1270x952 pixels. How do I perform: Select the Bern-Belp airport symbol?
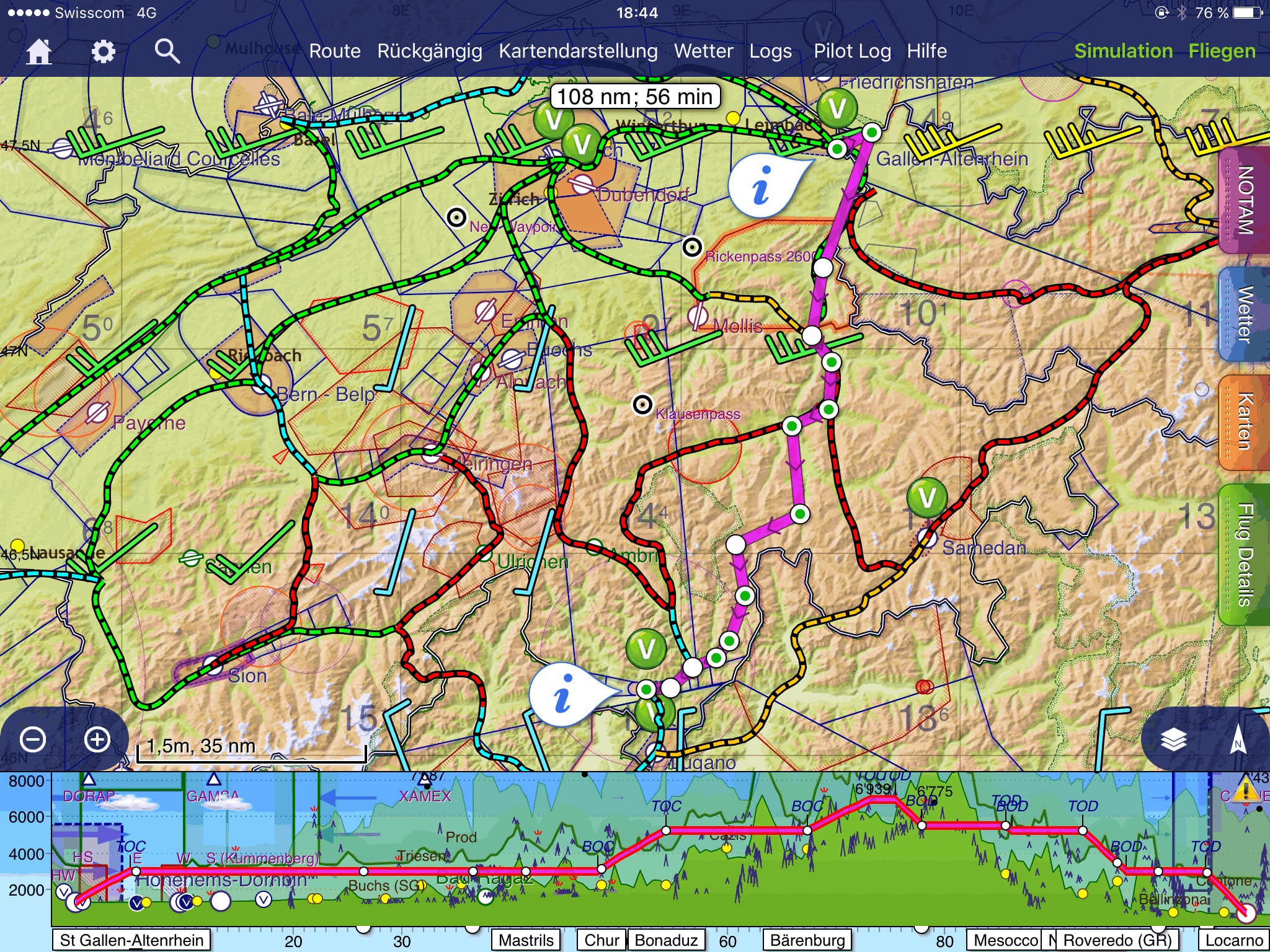coord(262,385)
